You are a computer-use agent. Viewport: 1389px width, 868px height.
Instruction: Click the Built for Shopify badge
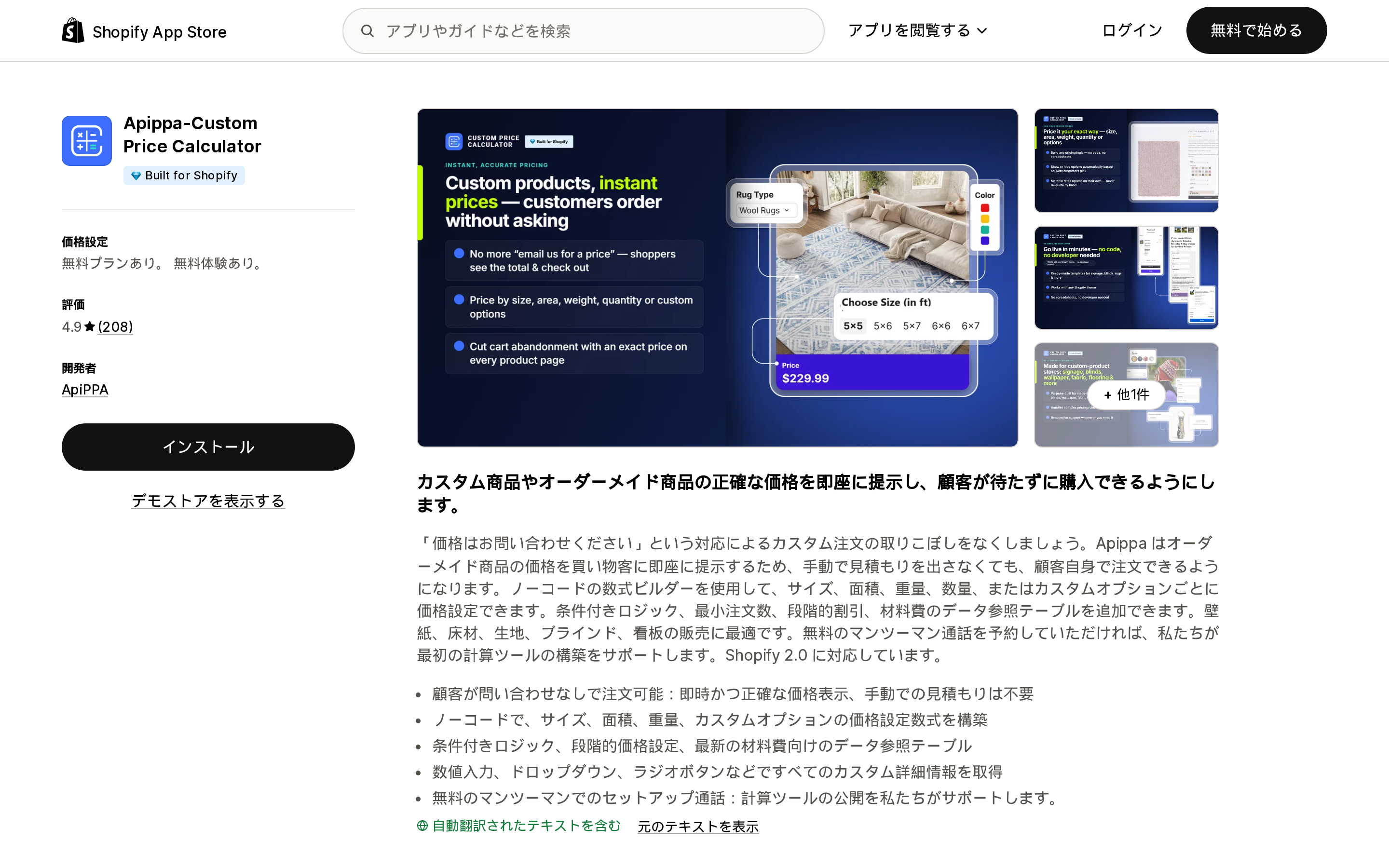click(x=184, y=176)
